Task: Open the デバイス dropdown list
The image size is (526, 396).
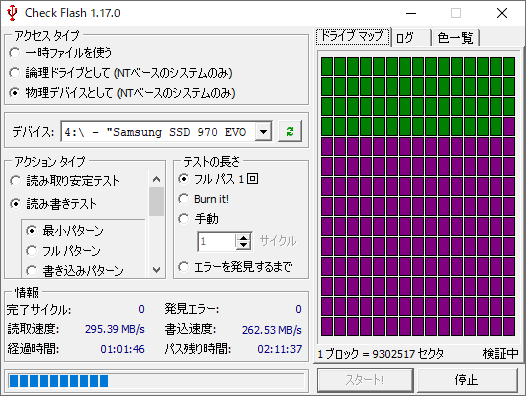Action: pyautogui.click(x=263, y=132)
